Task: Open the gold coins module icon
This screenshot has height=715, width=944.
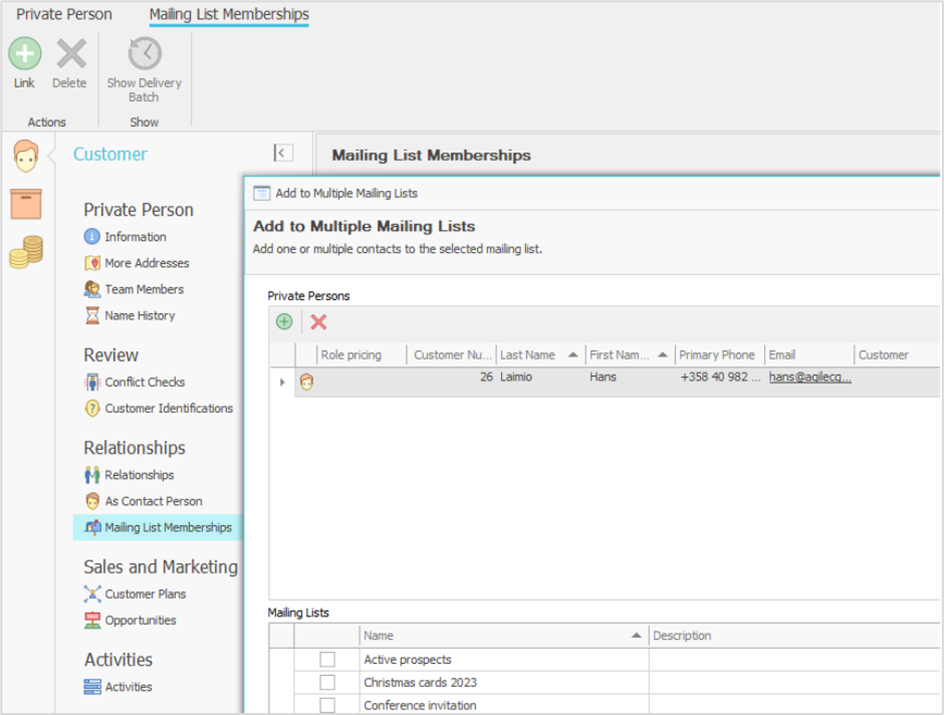Action: (x=25, y=252)
